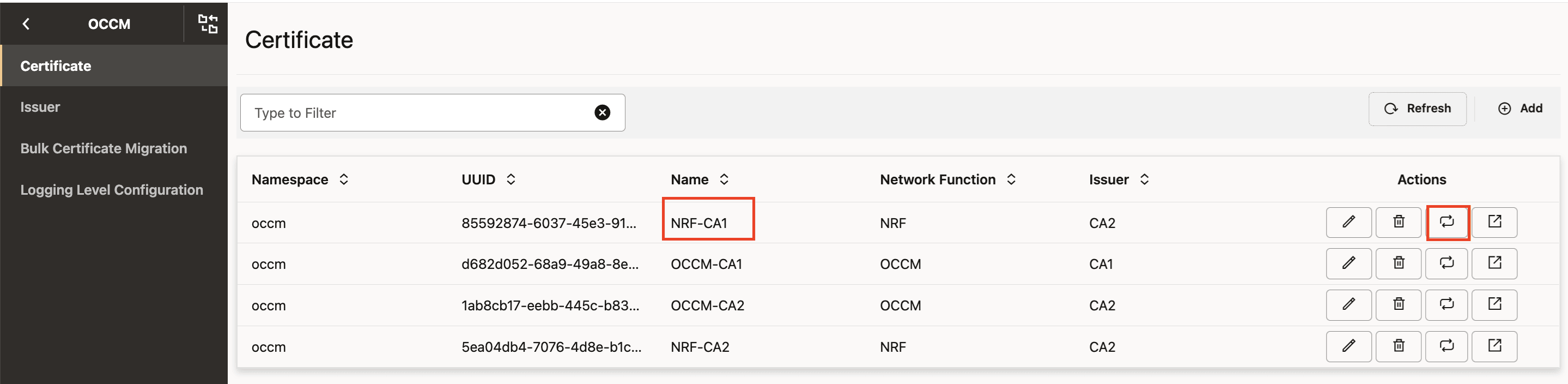This screenshot has width=1568, height=384.
Task: Open the external link icon for OCCM-CA2
Action: coord(1494,305)
